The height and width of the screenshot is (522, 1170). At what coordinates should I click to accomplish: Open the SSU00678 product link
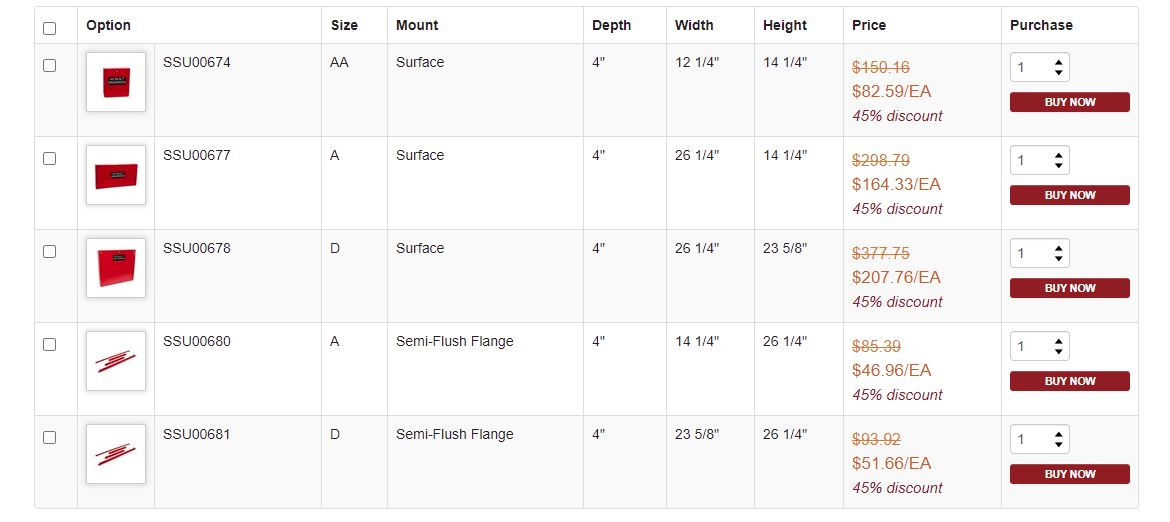pyautogui.click(x=197, y=248)
